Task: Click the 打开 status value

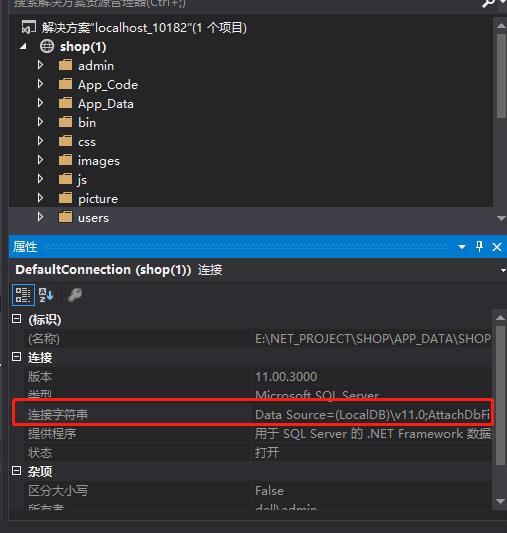Action: click(267, 453)
